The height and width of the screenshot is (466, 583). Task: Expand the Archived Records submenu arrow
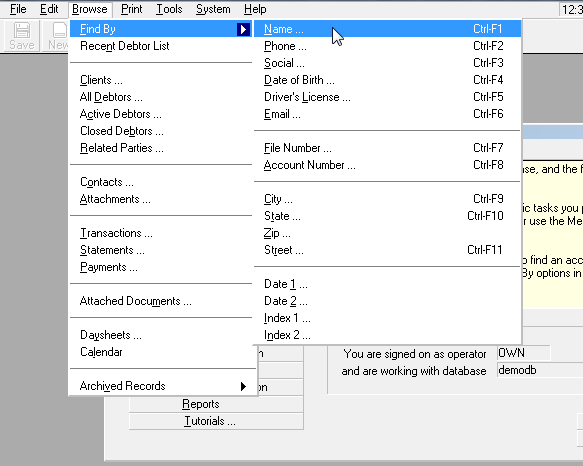coord(243,386)
